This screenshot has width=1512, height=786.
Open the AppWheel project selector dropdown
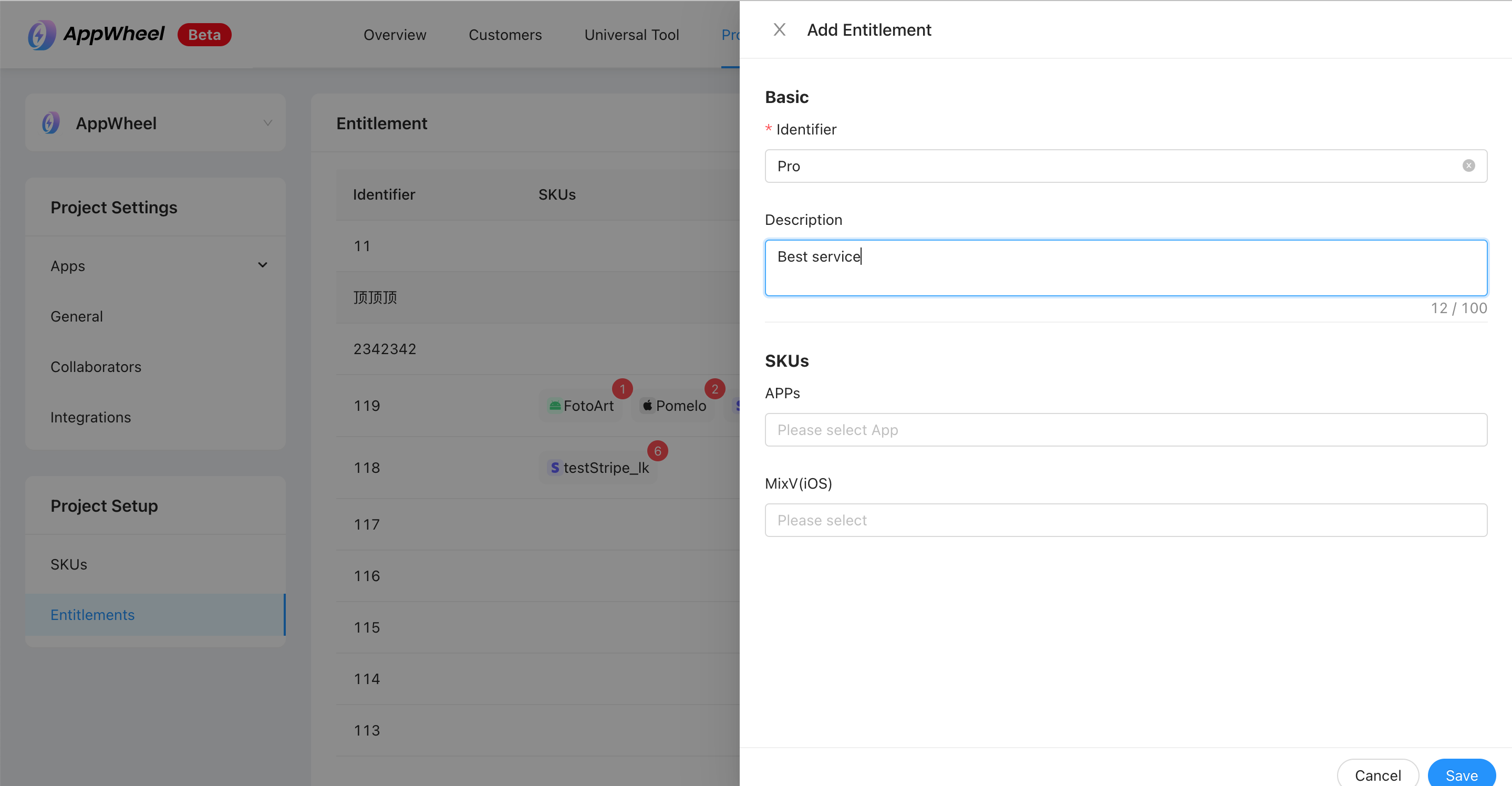(156, 123)
